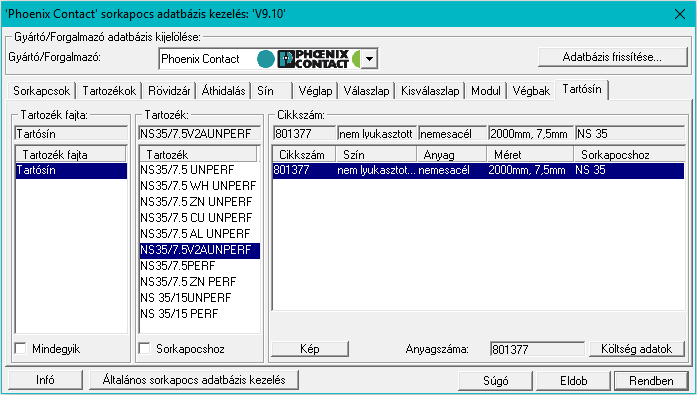Select the Válaszlap tab
Viewport: 697px width, 395px height.
(366, 91)
